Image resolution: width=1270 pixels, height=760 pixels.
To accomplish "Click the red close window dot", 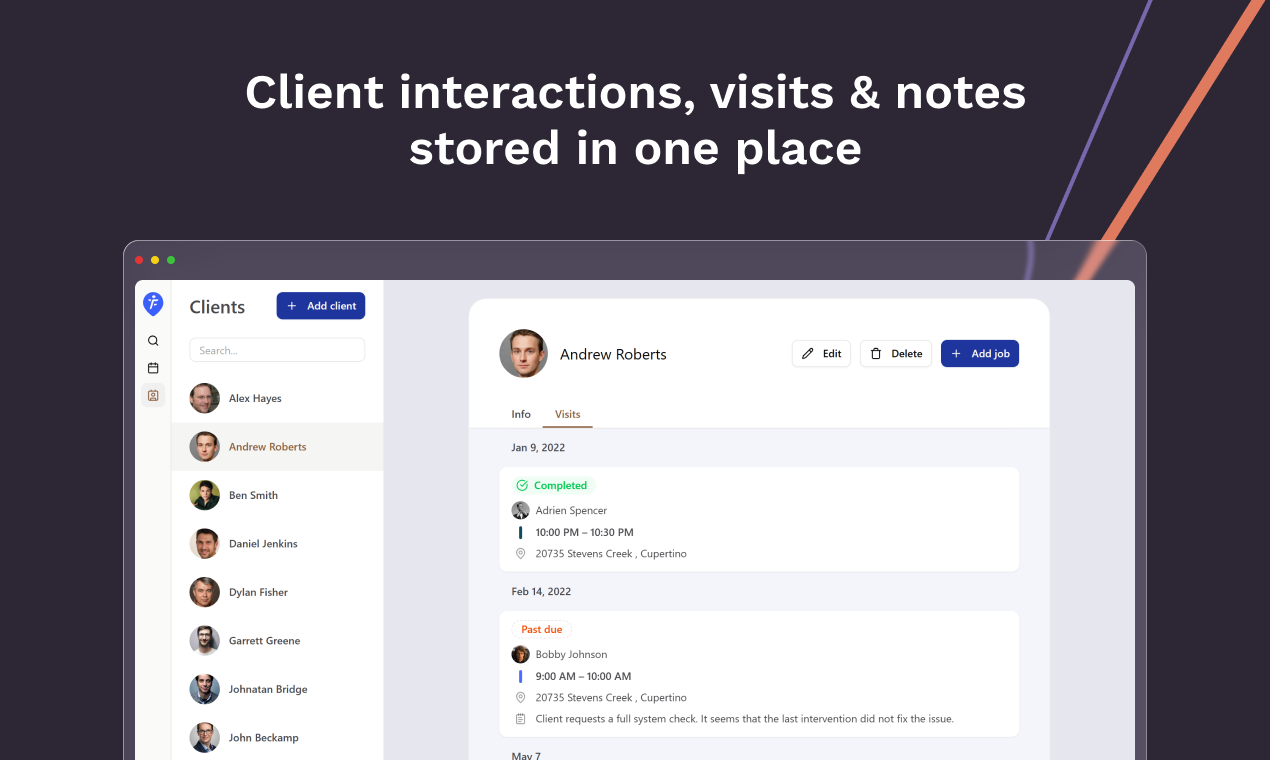I will point(139,260).
